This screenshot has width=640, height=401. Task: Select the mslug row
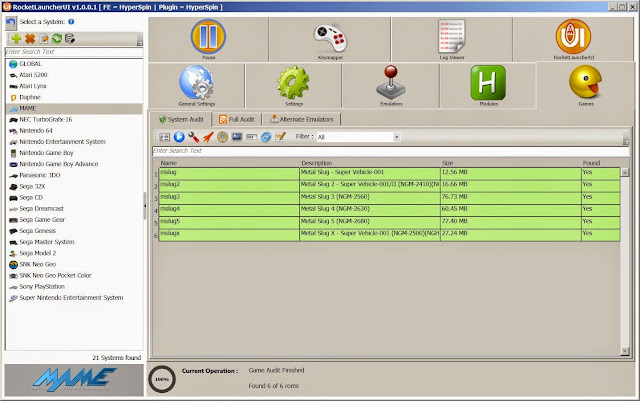point(389,174)
